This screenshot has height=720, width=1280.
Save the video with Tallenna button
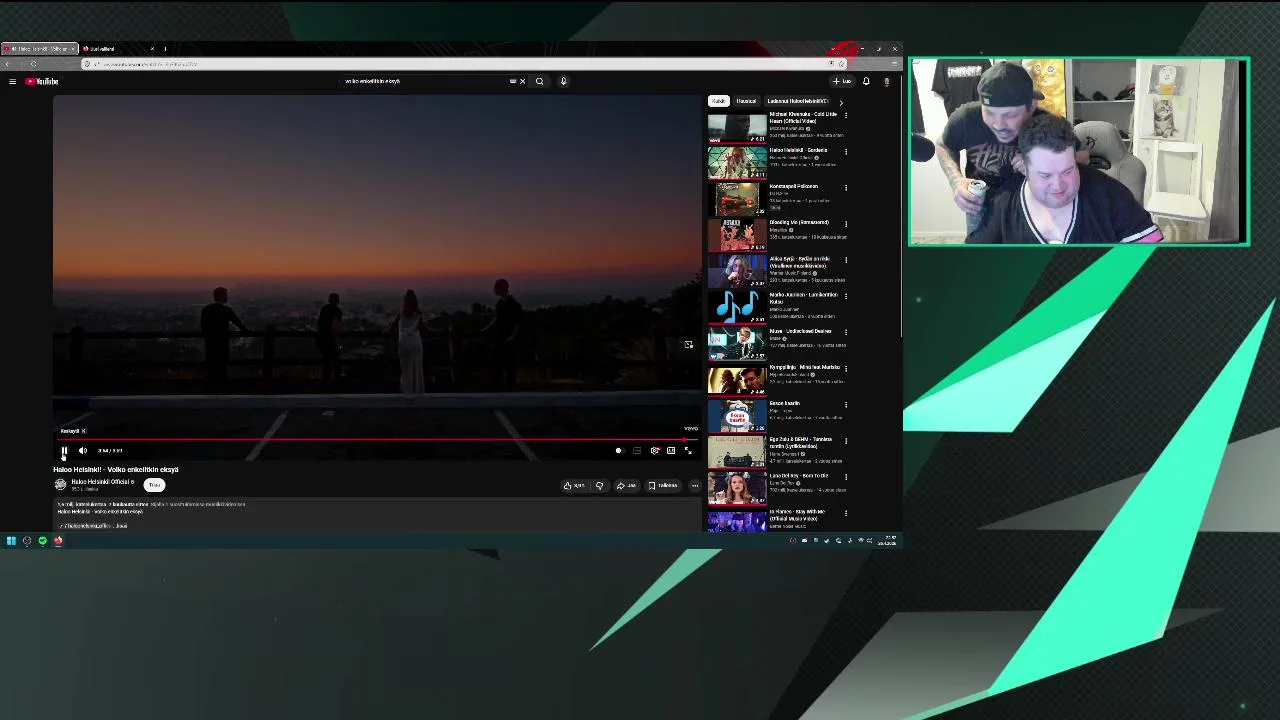pyautogui.click(x=663, y=486)
